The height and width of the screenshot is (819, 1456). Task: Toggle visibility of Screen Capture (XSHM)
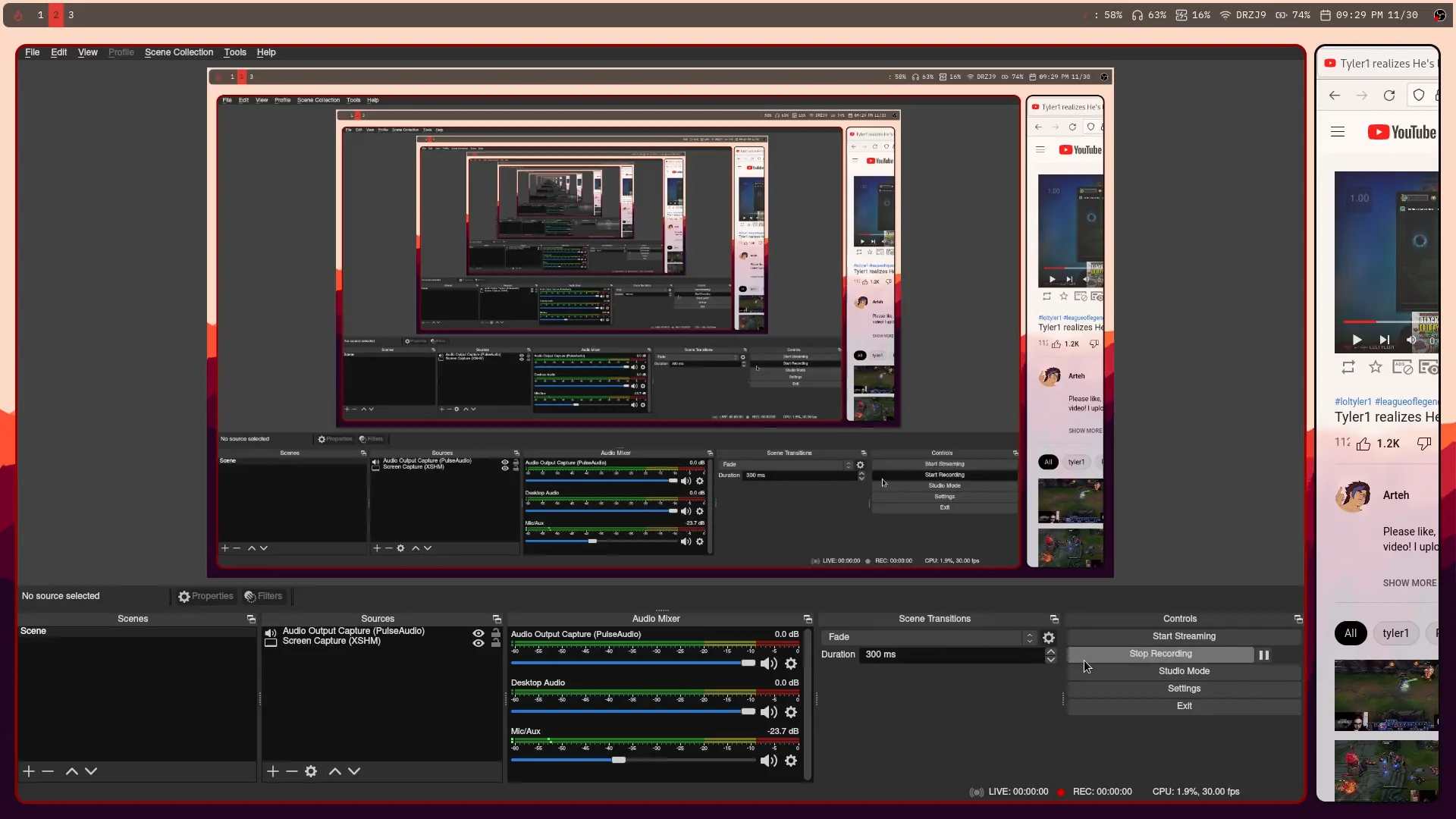click(x=479, y=643)
